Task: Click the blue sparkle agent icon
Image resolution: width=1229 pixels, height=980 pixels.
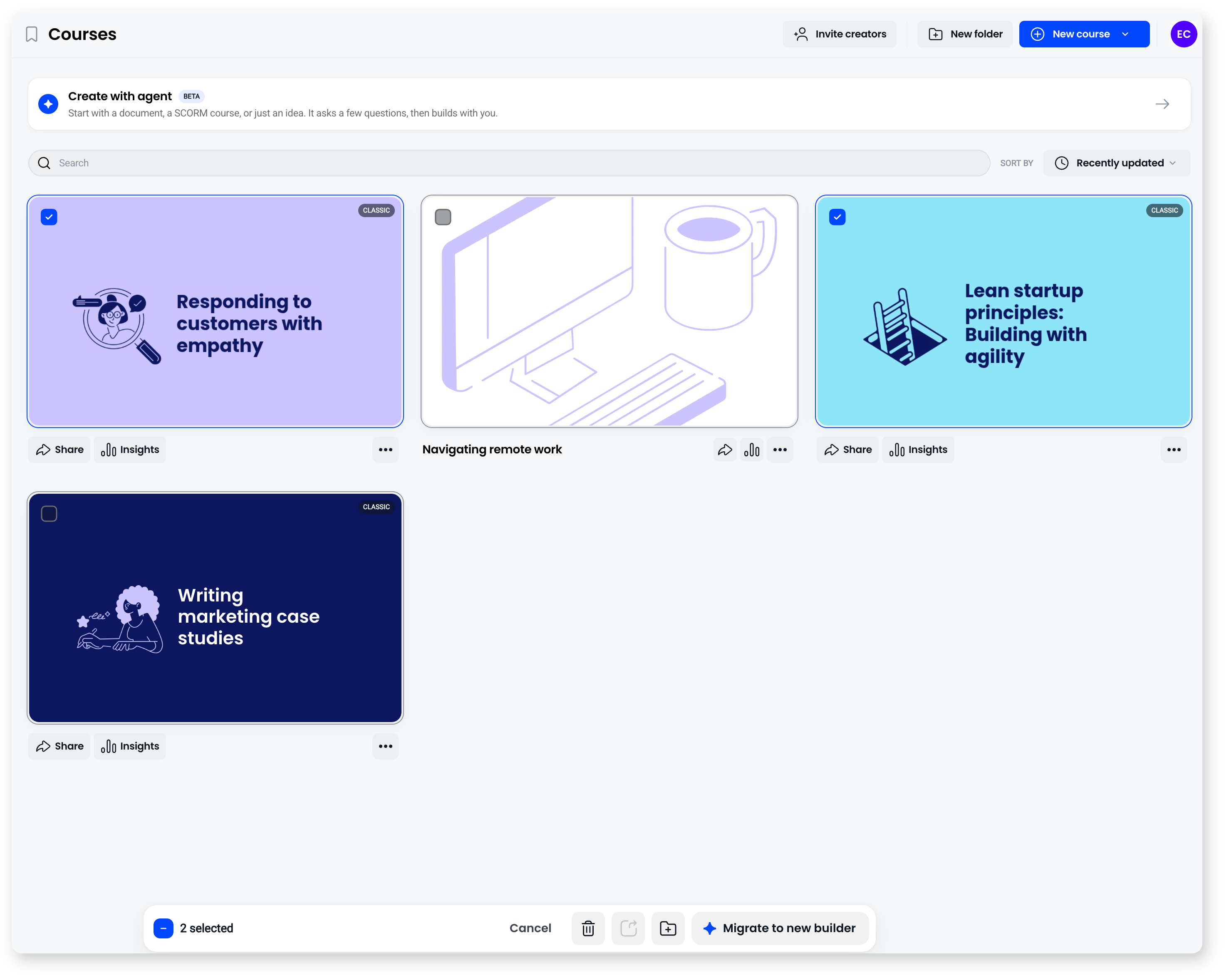Action: tap(48, 104)
